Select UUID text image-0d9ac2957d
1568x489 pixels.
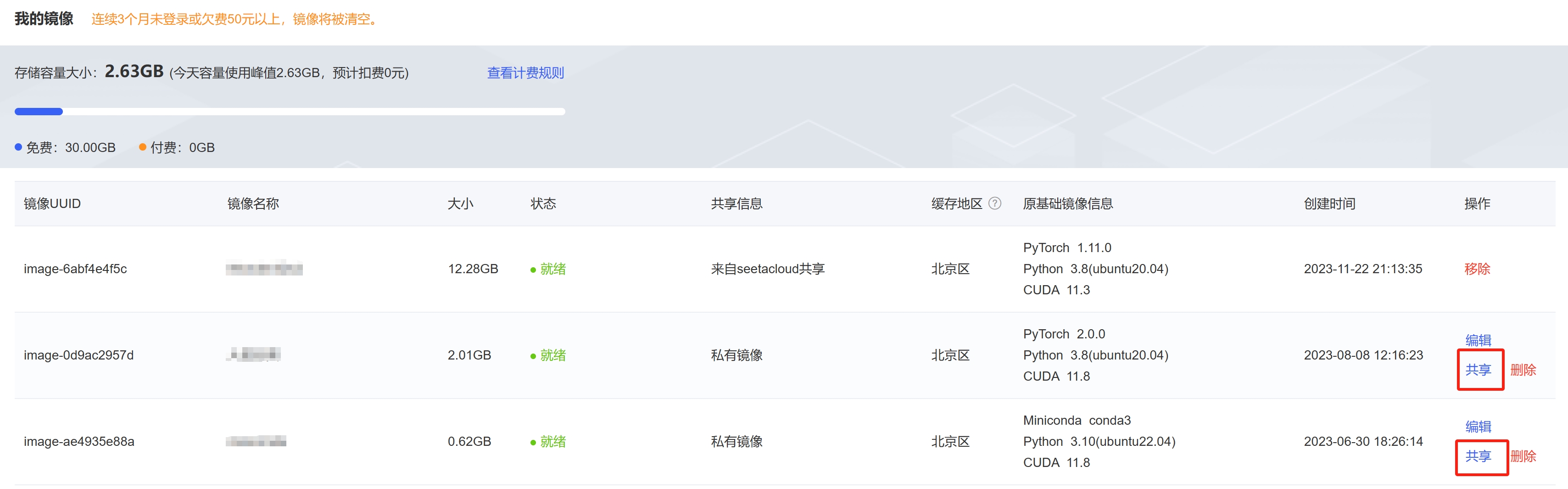(78, 355)
